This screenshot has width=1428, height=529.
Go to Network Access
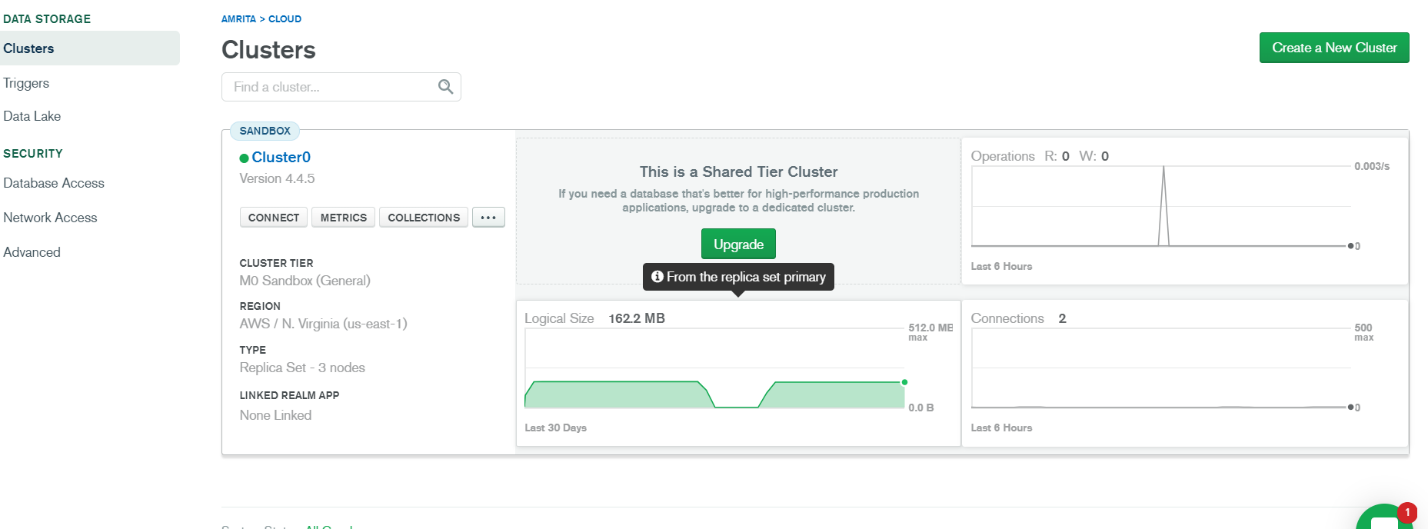50,217
